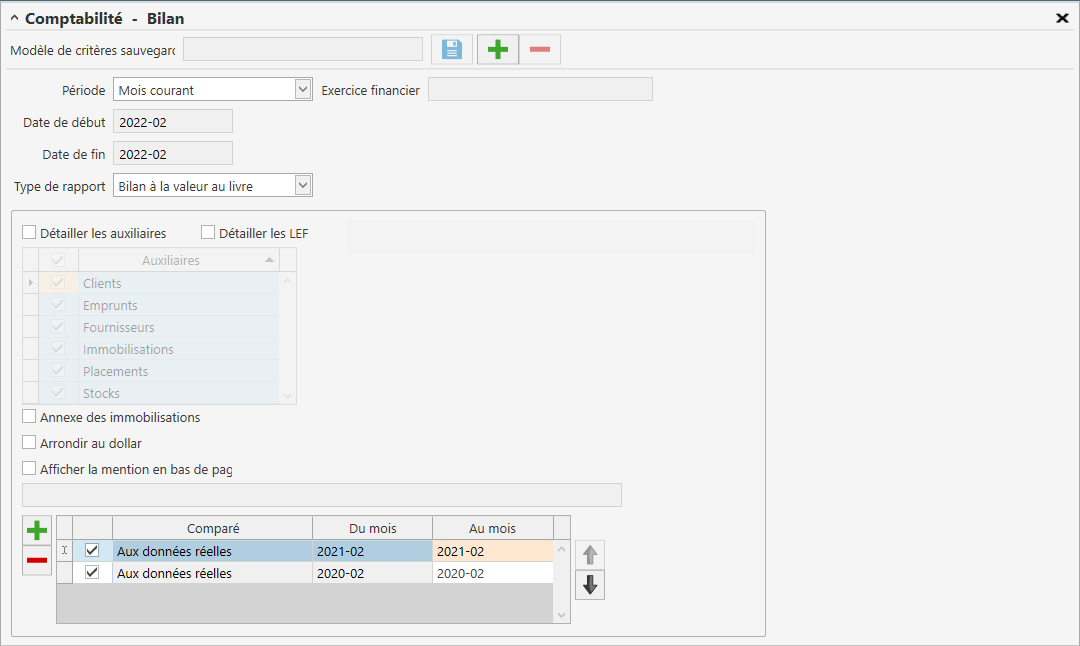Check Afficher la mention en bas de page

[x=29, y=469]
